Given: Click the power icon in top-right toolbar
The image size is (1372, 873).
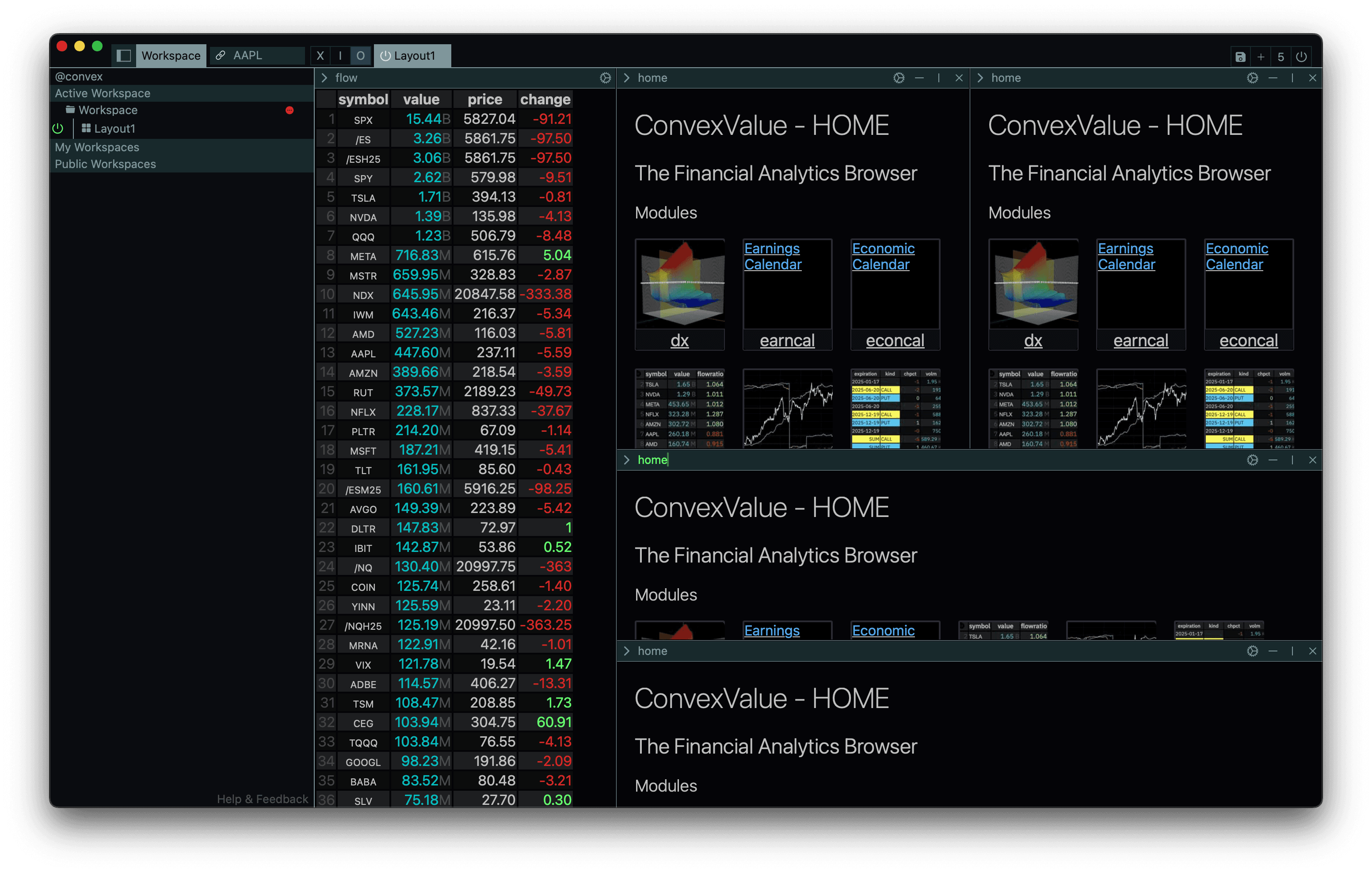Looking at the screenshot, I should 1301,57.
